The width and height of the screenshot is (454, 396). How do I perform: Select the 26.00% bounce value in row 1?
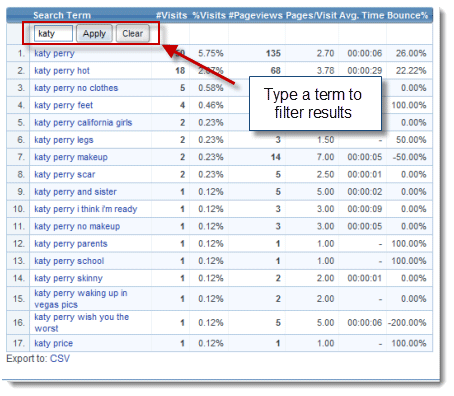tap(411, 53)
